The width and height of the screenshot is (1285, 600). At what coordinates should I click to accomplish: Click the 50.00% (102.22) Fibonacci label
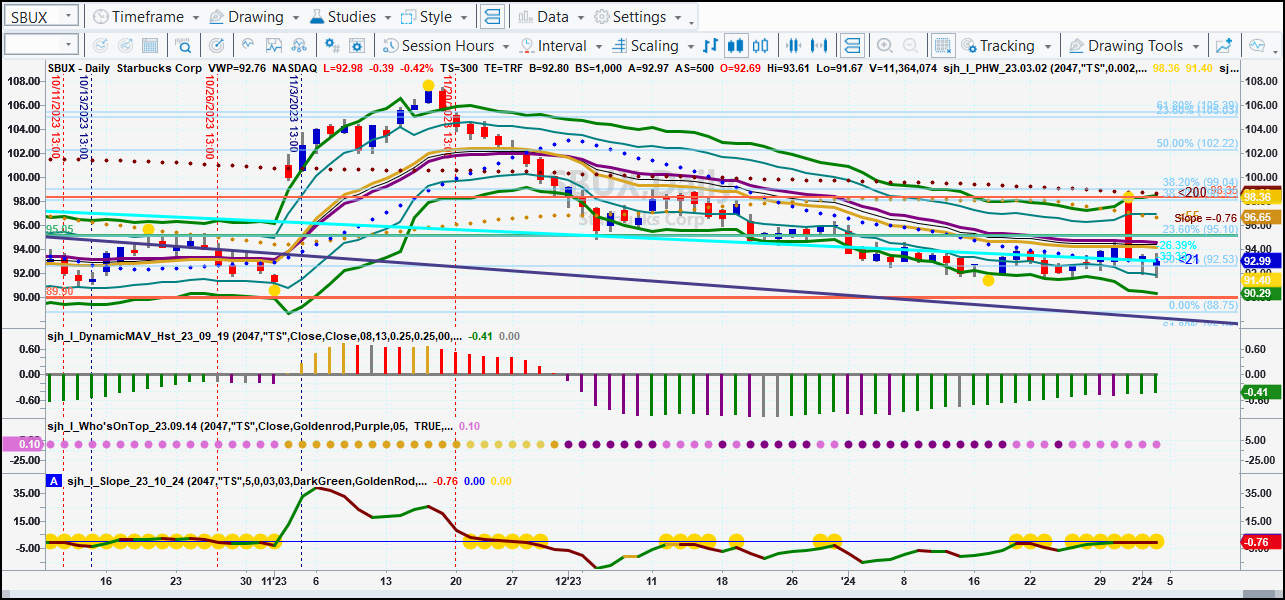tap(1198, 144)
